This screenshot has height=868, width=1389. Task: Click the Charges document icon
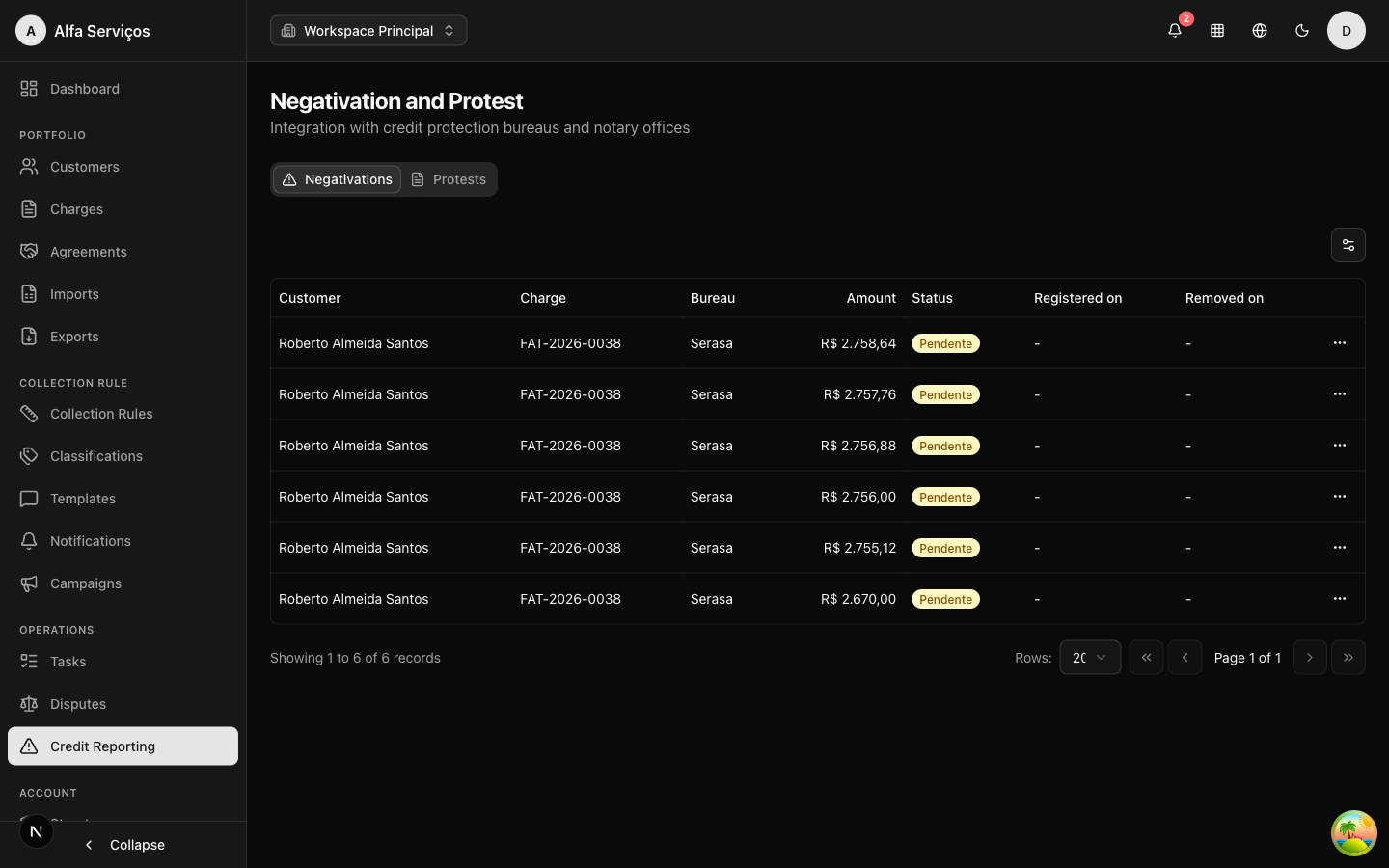pos(29,209)
